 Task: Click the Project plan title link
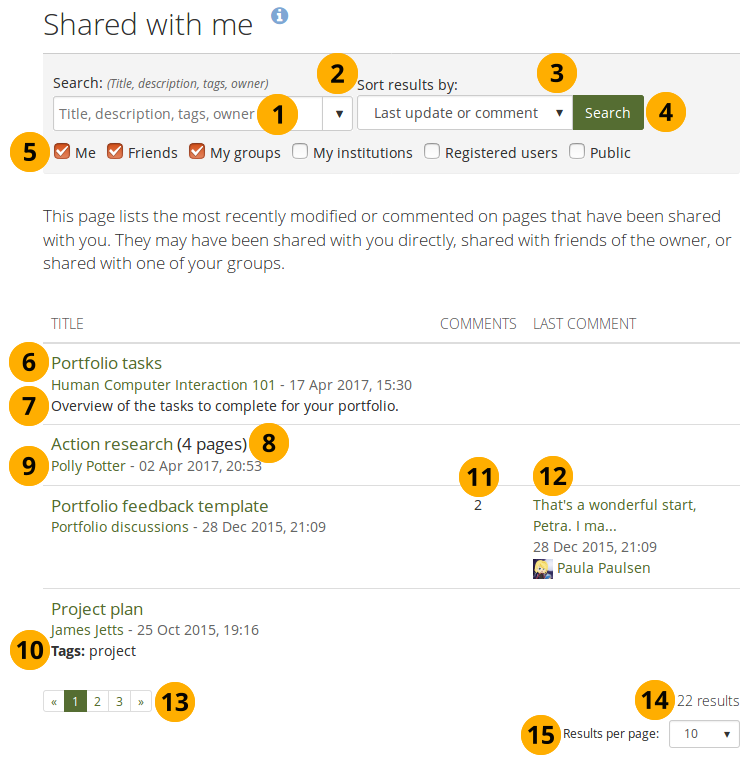[97, 609]
